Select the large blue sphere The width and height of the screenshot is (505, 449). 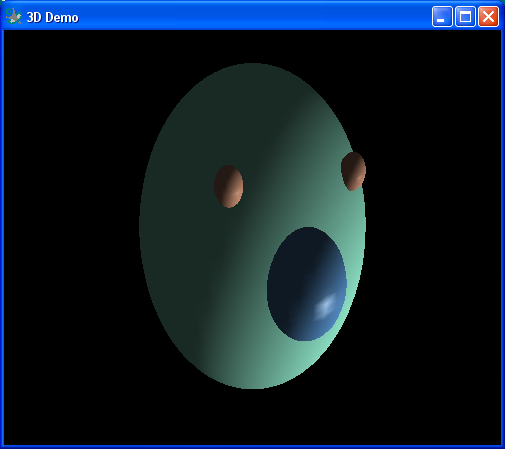[307, 284]
